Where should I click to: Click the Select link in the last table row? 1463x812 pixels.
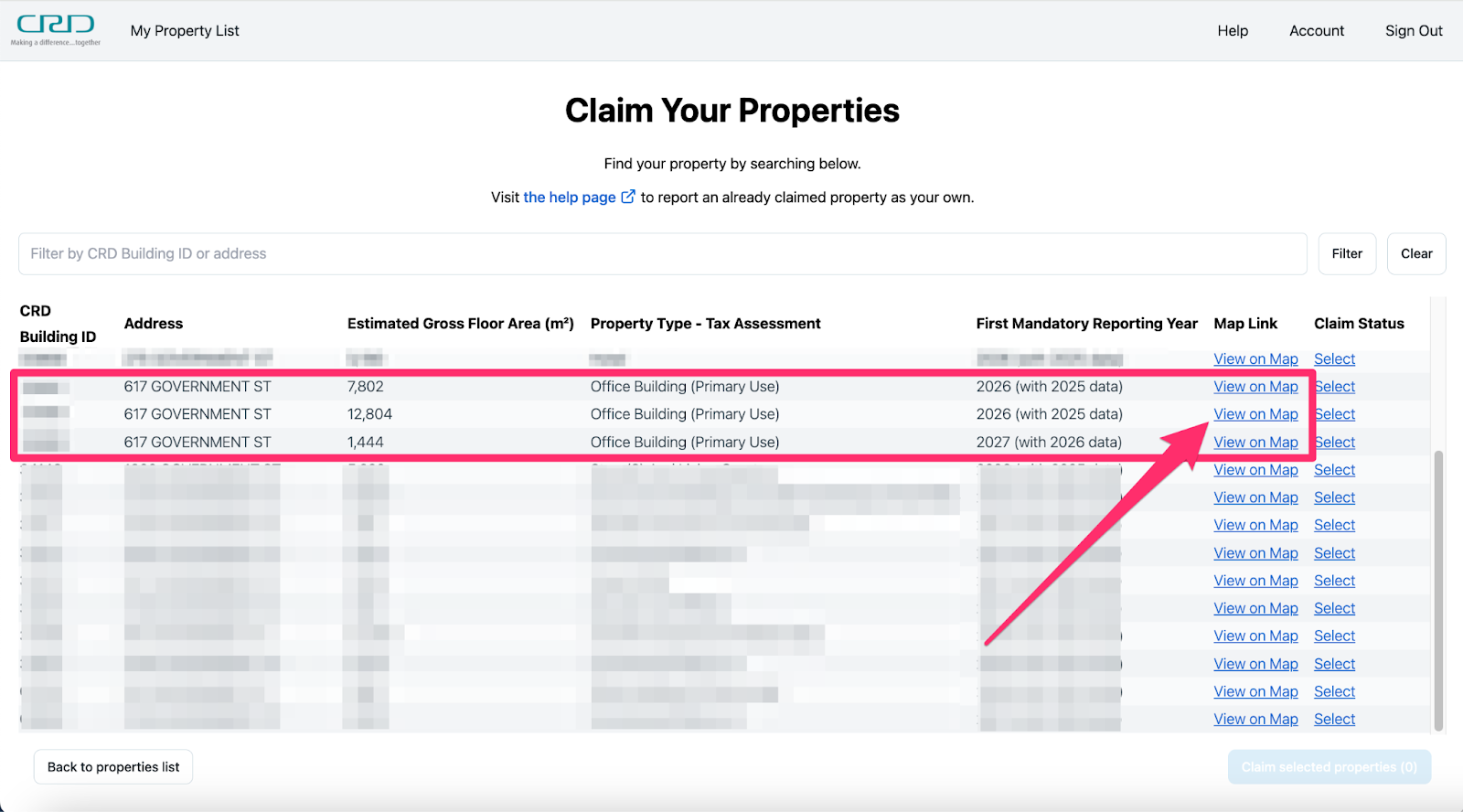1334,720
